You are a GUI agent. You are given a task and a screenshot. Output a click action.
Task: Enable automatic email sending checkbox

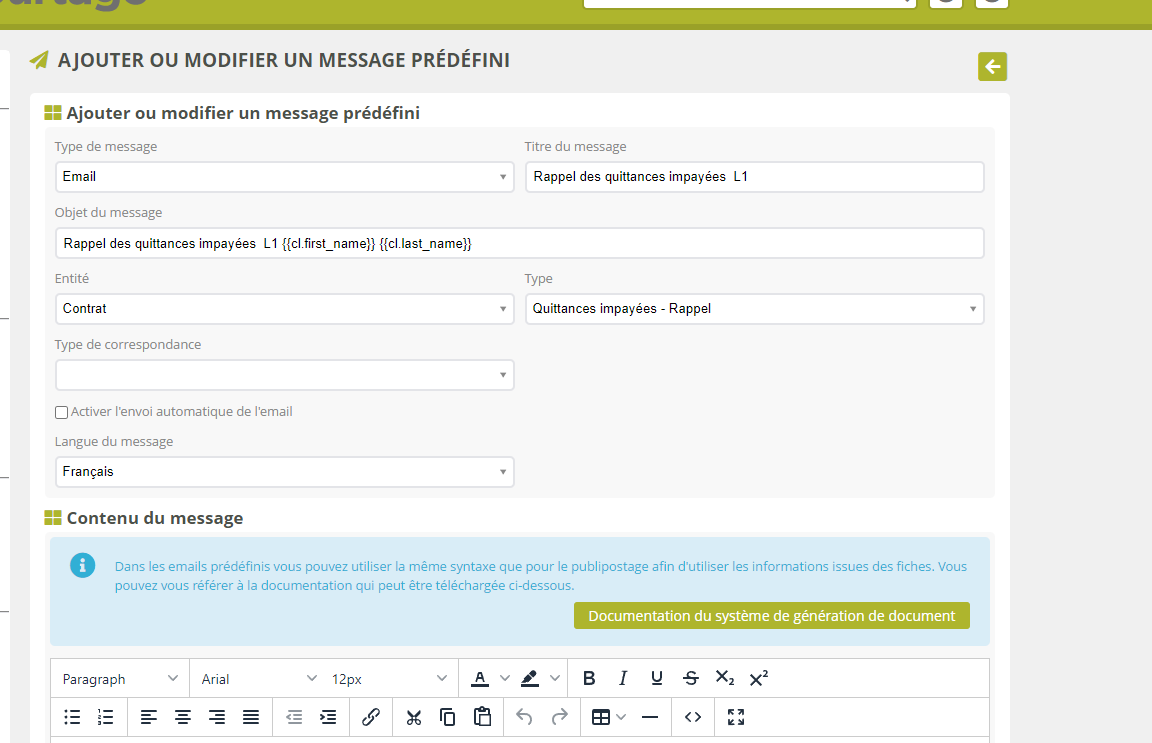pyautogui.click(x=62, y=412)
